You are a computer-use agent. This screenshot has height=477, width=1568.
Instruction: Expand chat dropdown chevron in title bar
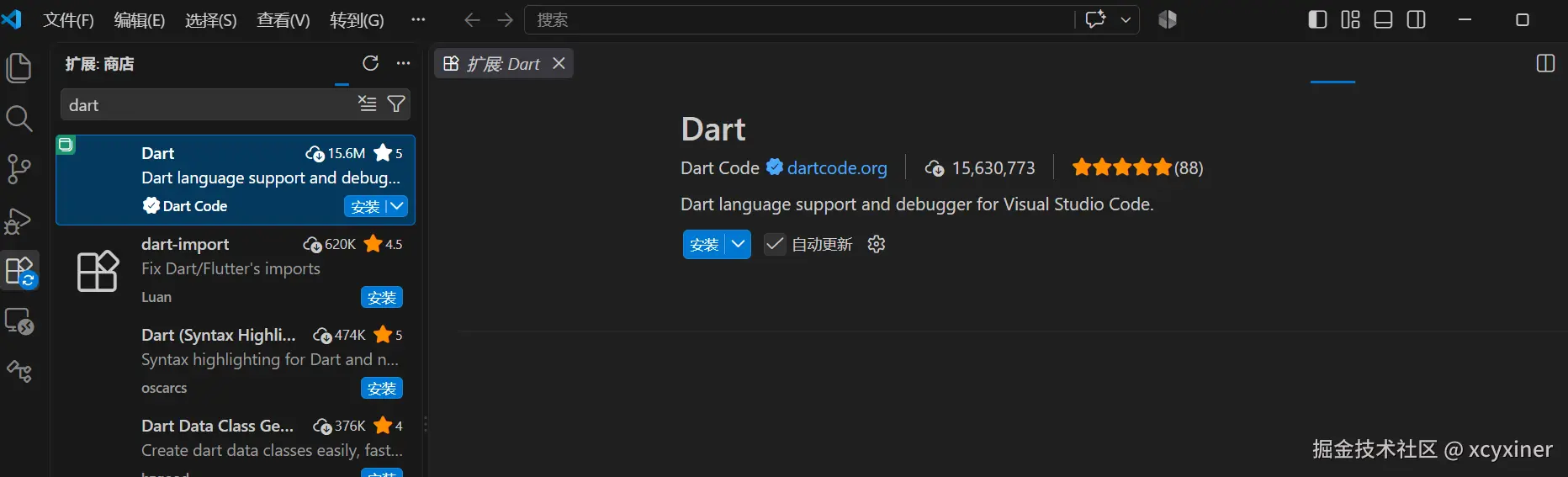[x=1126, y=19]
